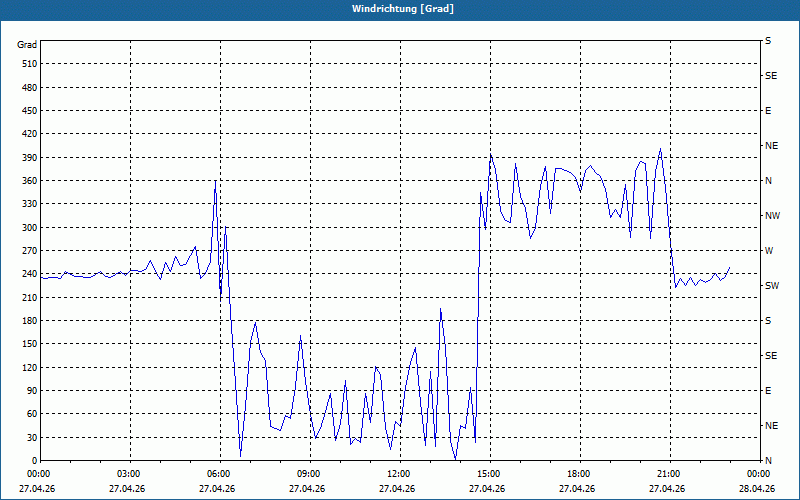
Task: Click the NW label on the compass axis
Action: point(772,216)
